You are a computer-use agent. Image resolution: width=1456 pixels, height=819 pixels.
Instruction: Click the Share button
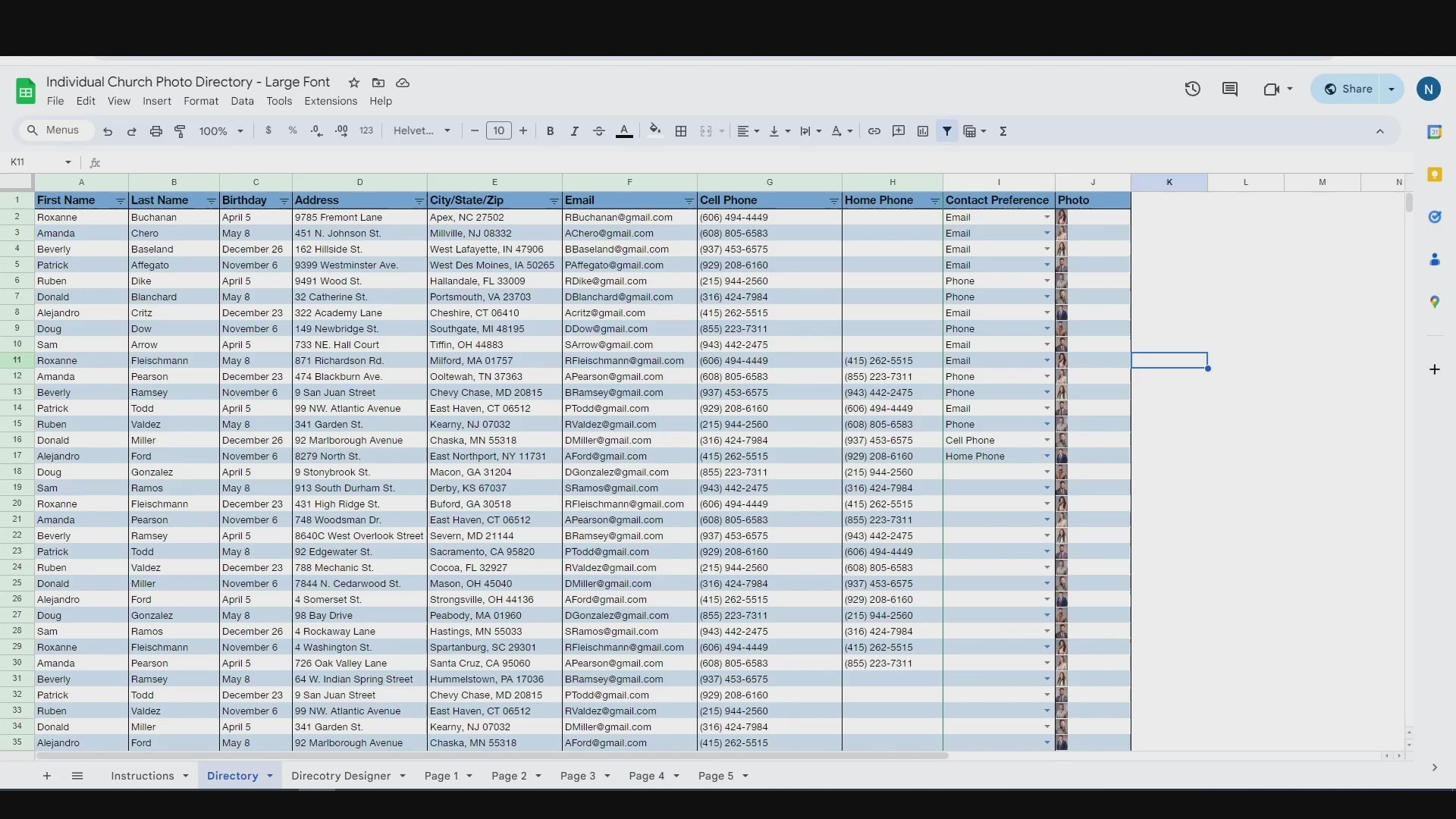[x=1348, y=89]
